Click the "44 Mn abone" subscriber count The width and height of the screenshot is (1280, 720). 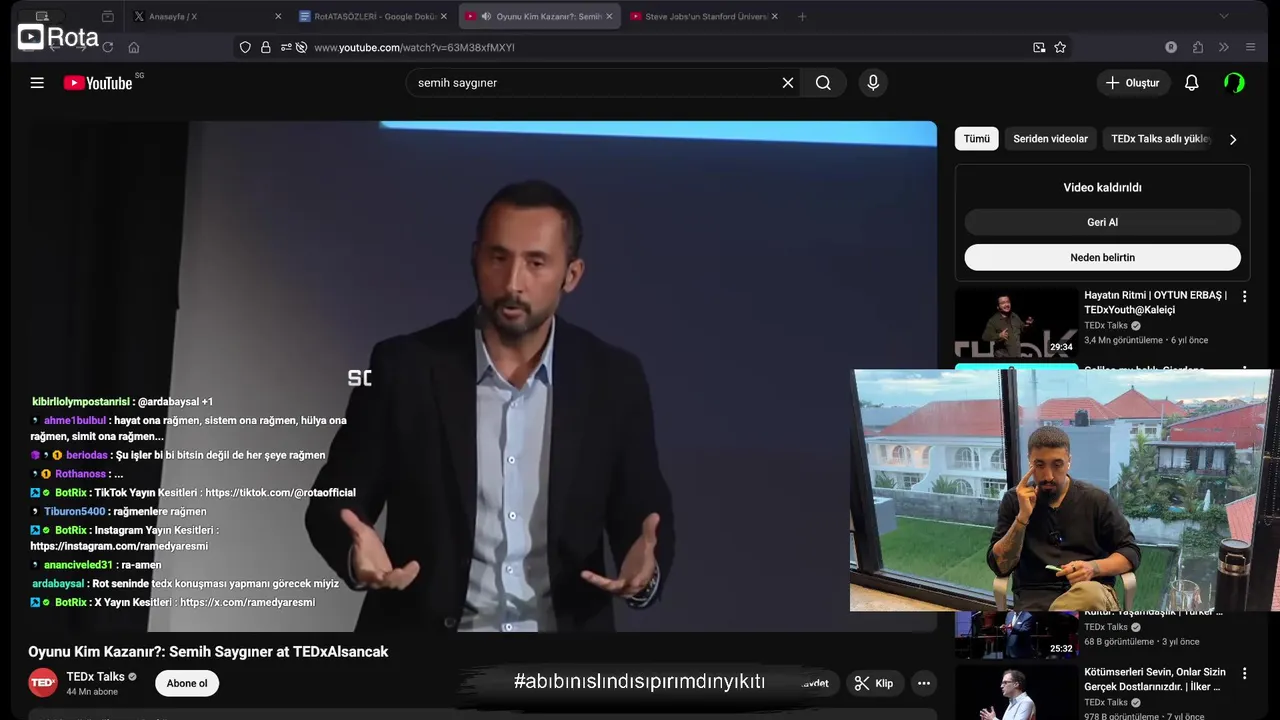click(92, 692)
